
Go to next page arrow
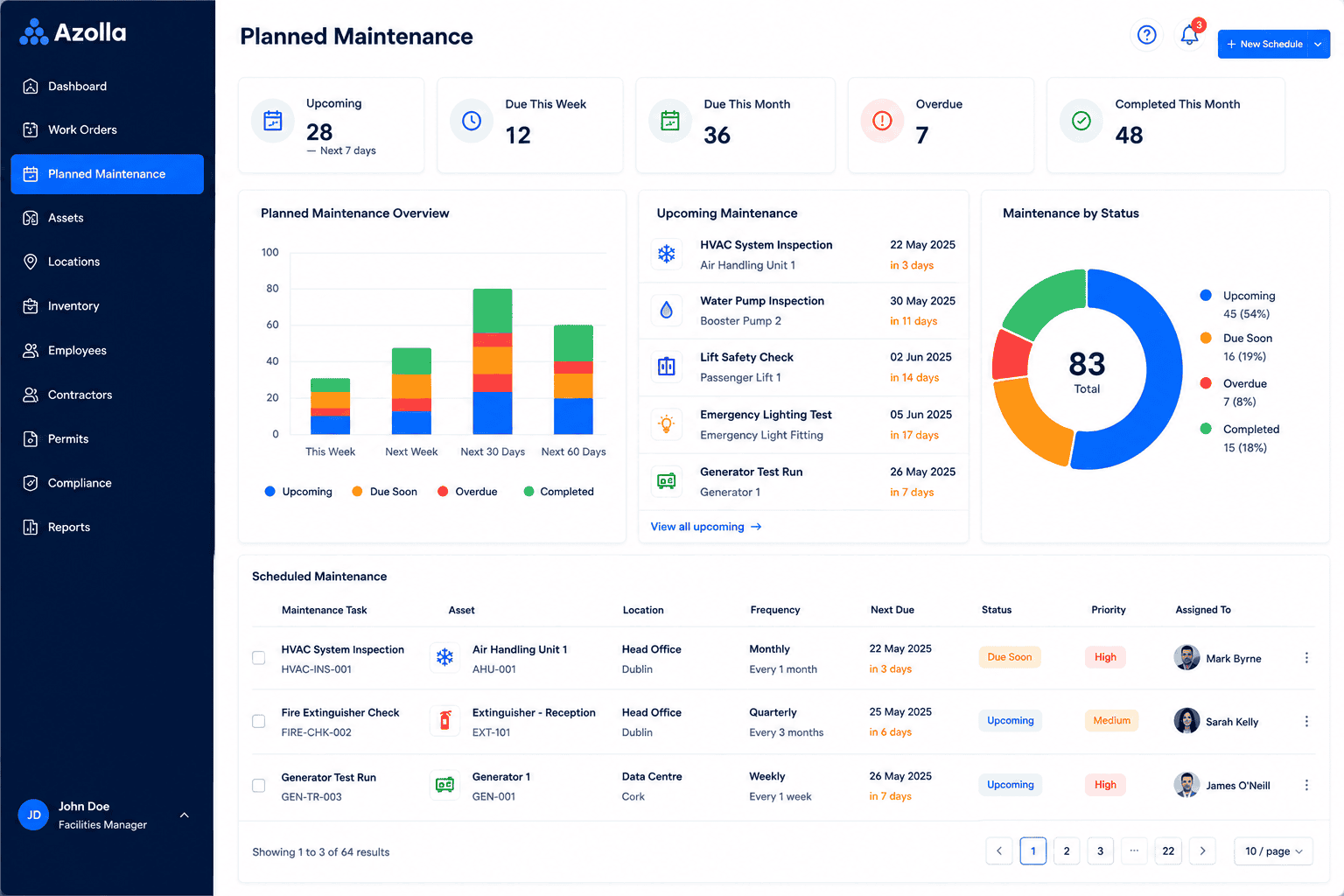click(x=1202, y=851)
